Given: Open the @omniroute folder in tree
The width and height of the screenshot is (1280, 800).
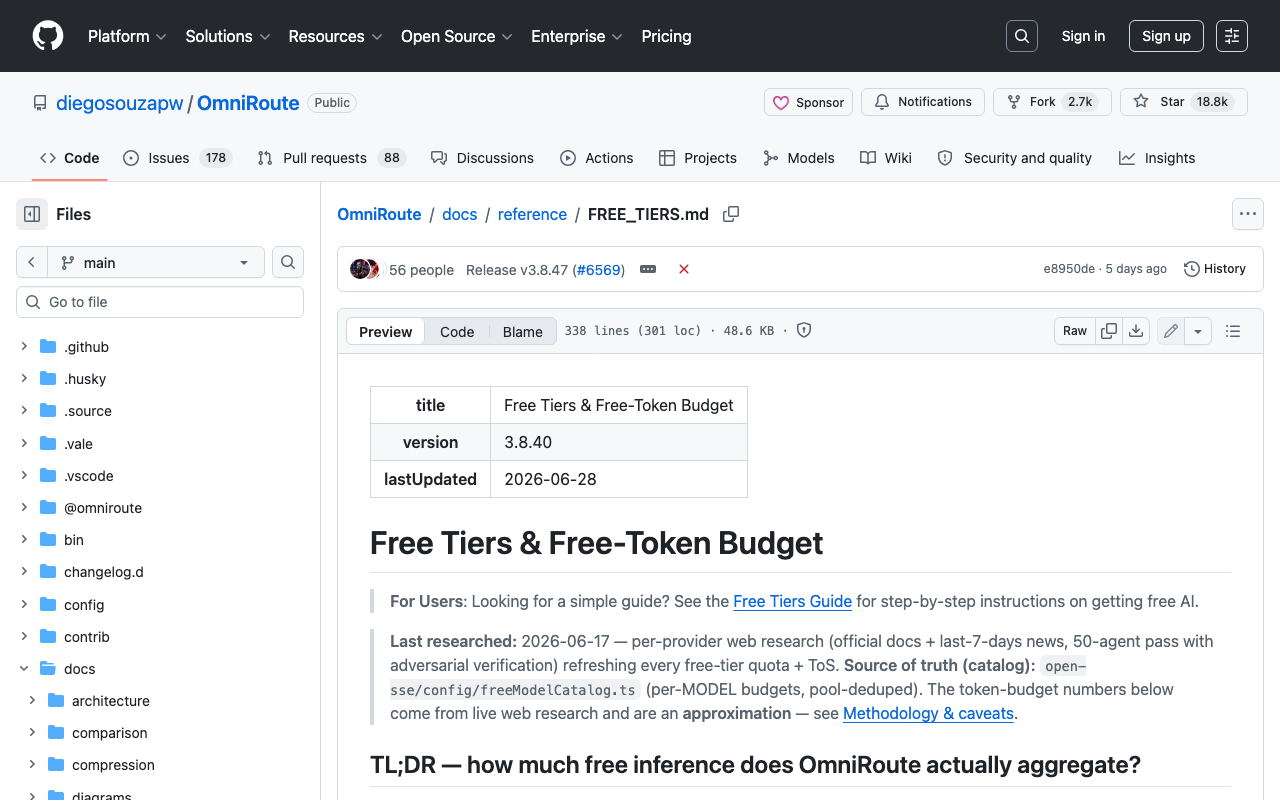Looking at the screenshot, I should pyautogui.click(x=103, y=508).
